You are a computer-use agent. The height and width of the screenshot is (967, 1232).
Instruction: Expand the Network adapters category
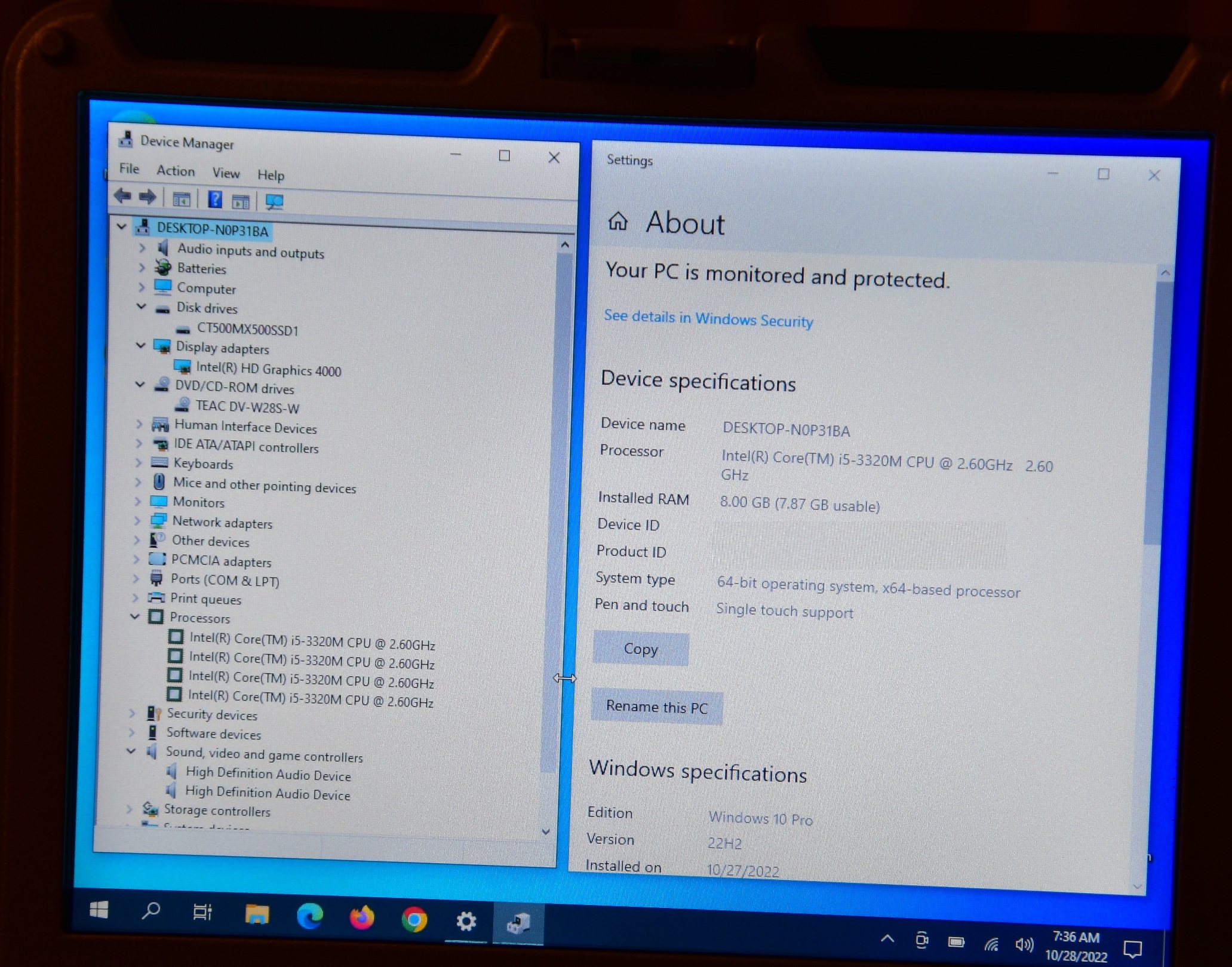coord(137,521)
